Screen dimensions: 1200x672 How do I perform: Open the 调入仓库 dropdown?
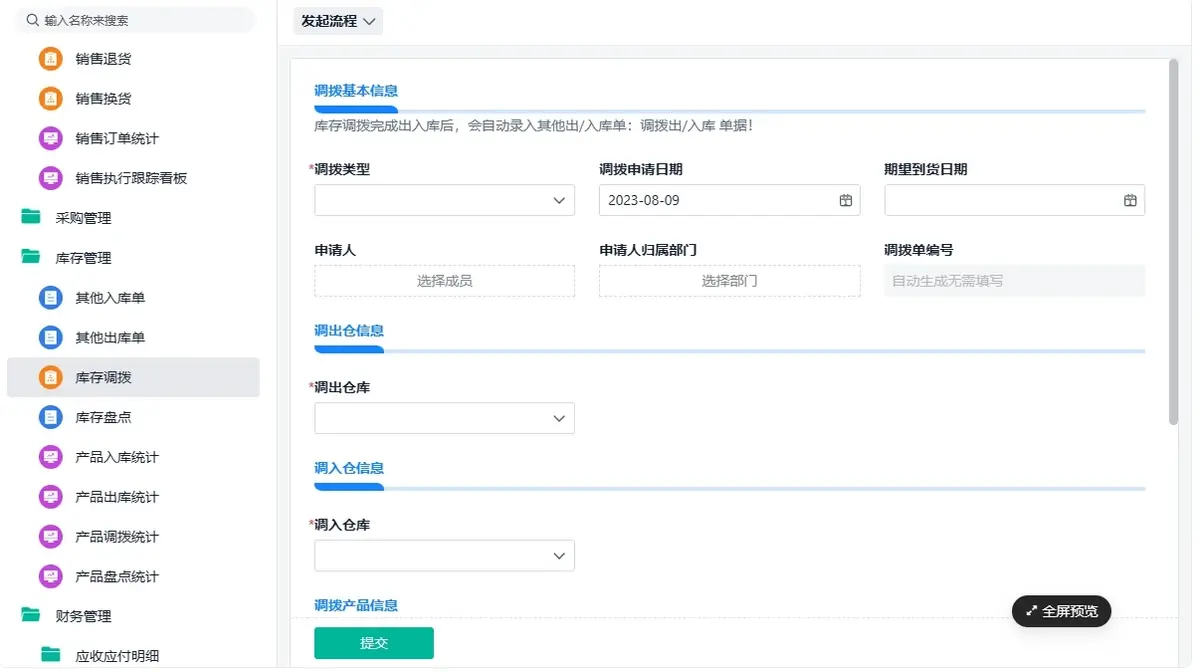coord(444,556)
